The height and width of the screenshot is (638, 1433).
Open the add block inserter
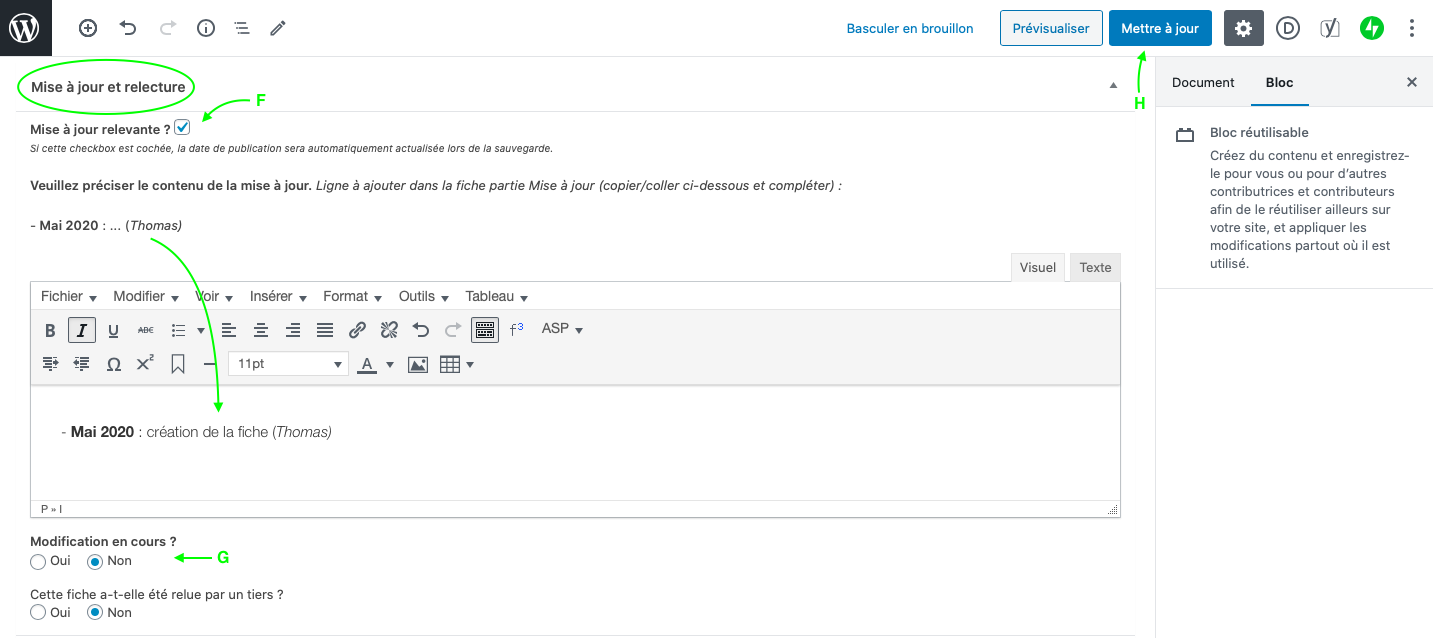point(88,28)
